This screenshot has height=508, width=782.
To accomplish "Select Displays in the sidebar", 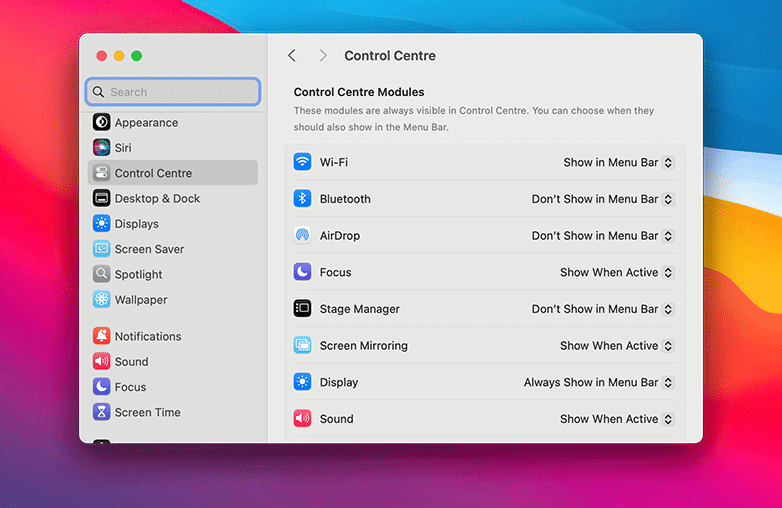I will coord(173,224).
